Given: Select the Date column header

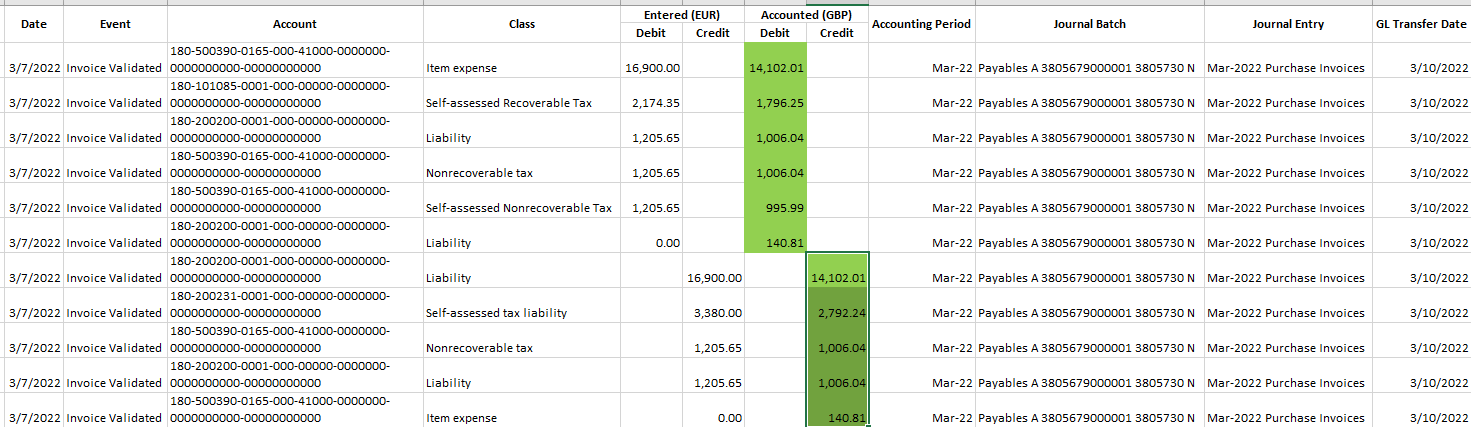Looking at the screenshot, I should (34, 24).
